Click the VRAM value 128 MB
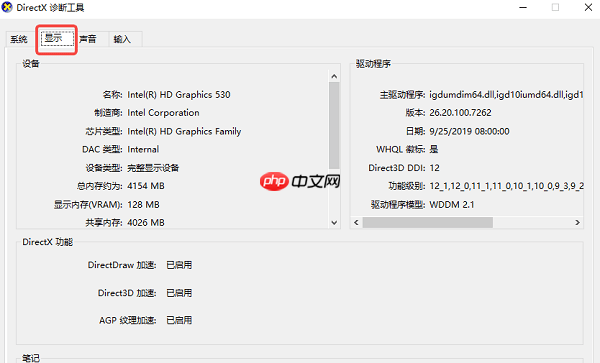Screen dimensions: 600x363 tap(143, 205)
